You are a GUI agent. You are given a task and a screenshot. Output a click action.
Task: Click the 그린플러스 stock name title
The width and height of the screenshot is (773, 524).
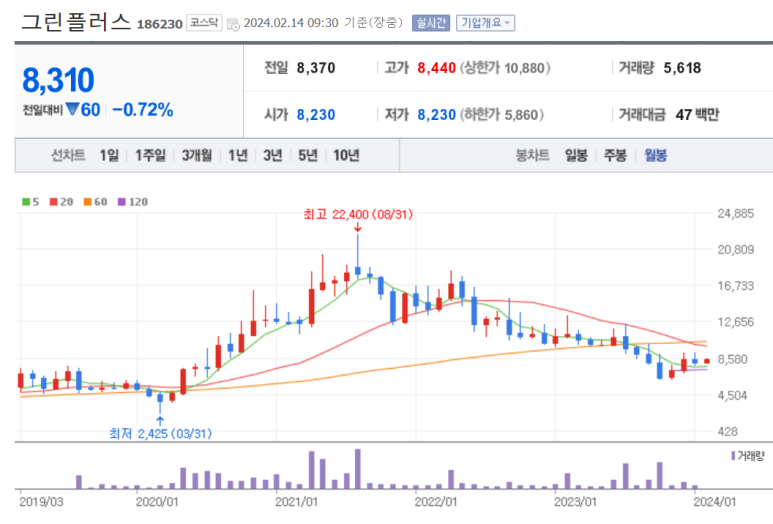click(76, 23)
